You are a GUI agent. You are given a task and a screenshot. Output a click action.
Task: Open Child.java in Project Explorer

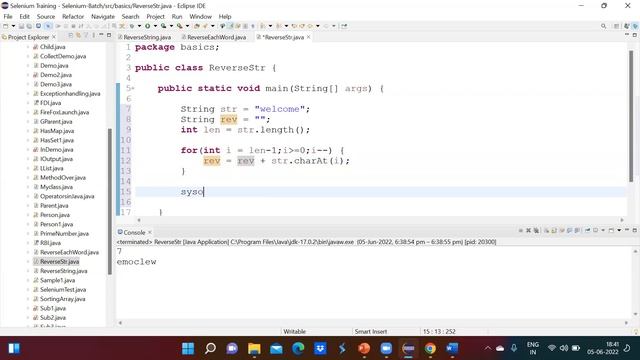(x=52, y=47)
